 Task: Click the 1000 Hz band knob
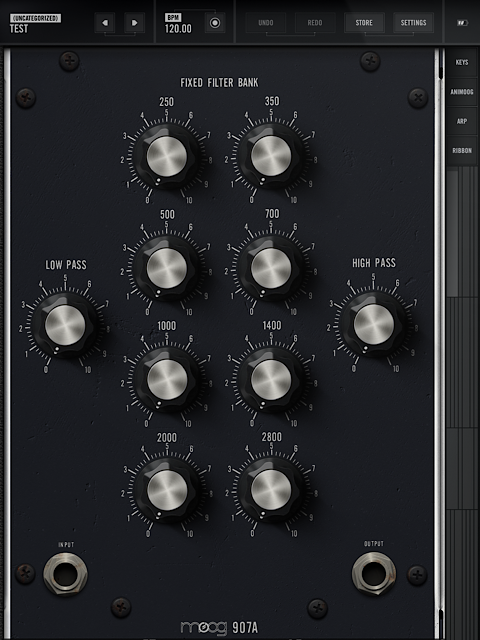167,380
